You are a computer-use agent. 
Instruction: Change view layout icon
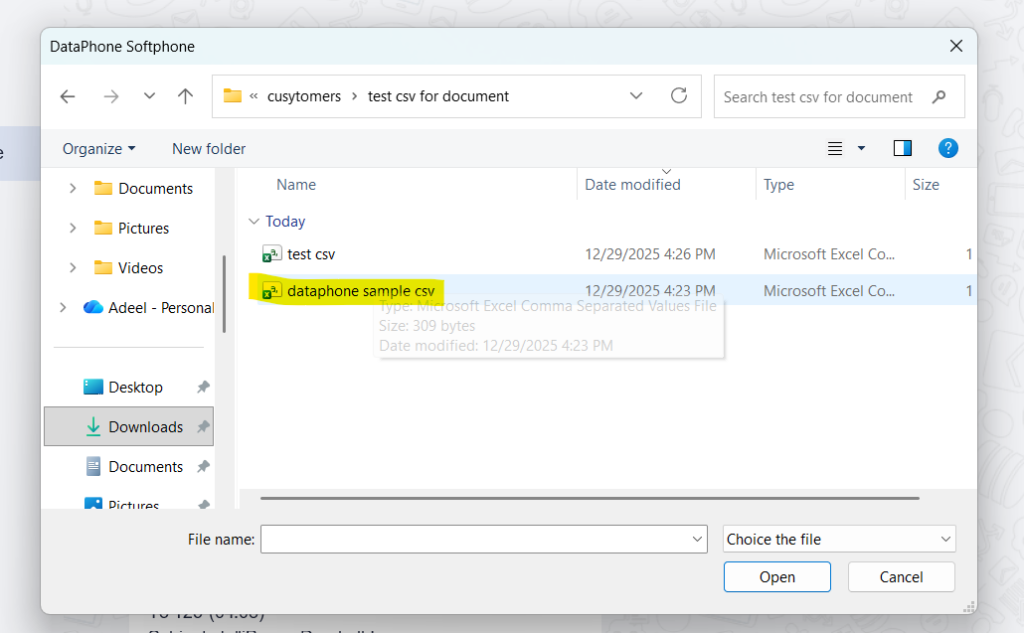[x=835, y=149]
